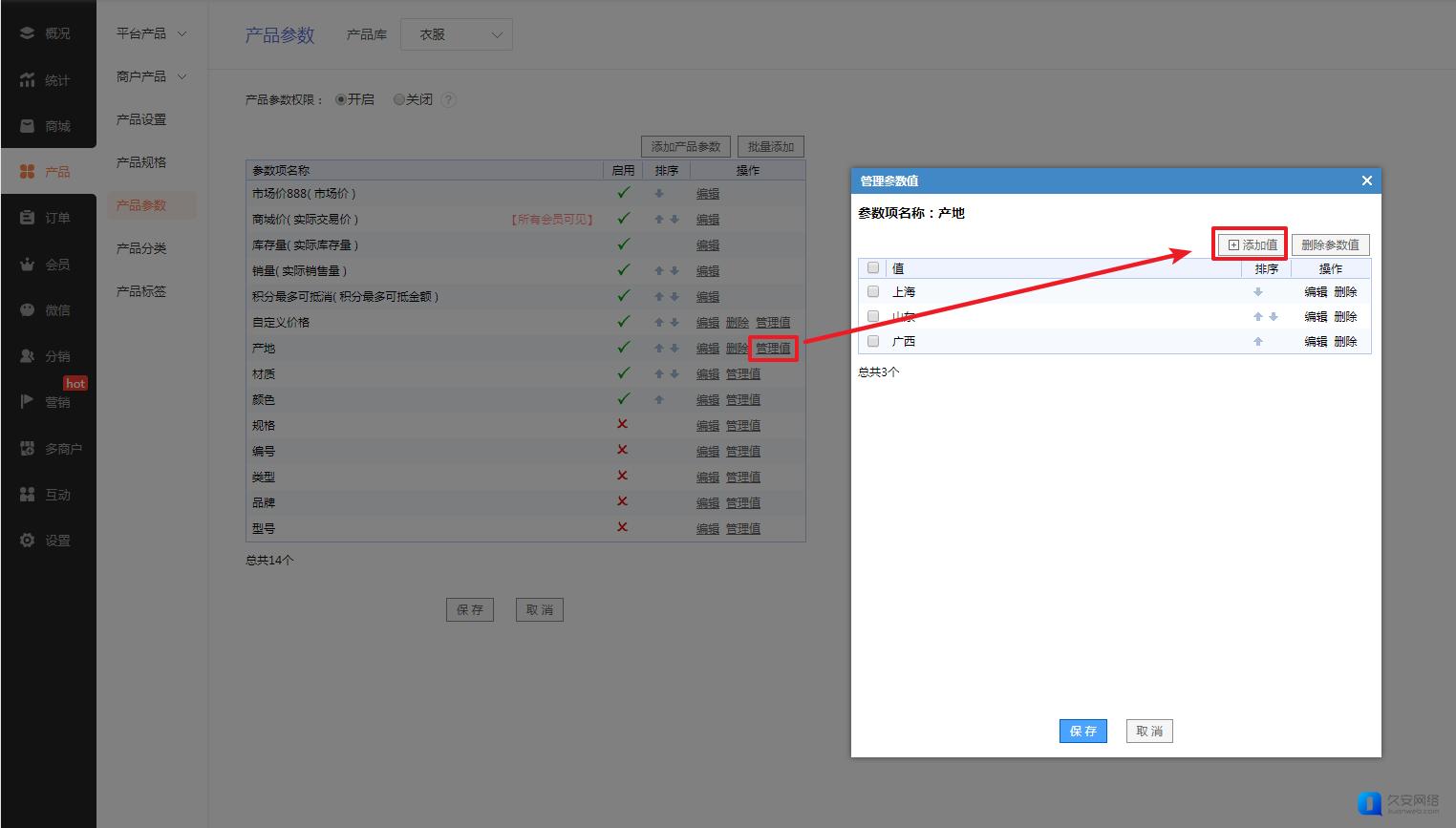Check the 上海 value checkbox

[873, 291]
